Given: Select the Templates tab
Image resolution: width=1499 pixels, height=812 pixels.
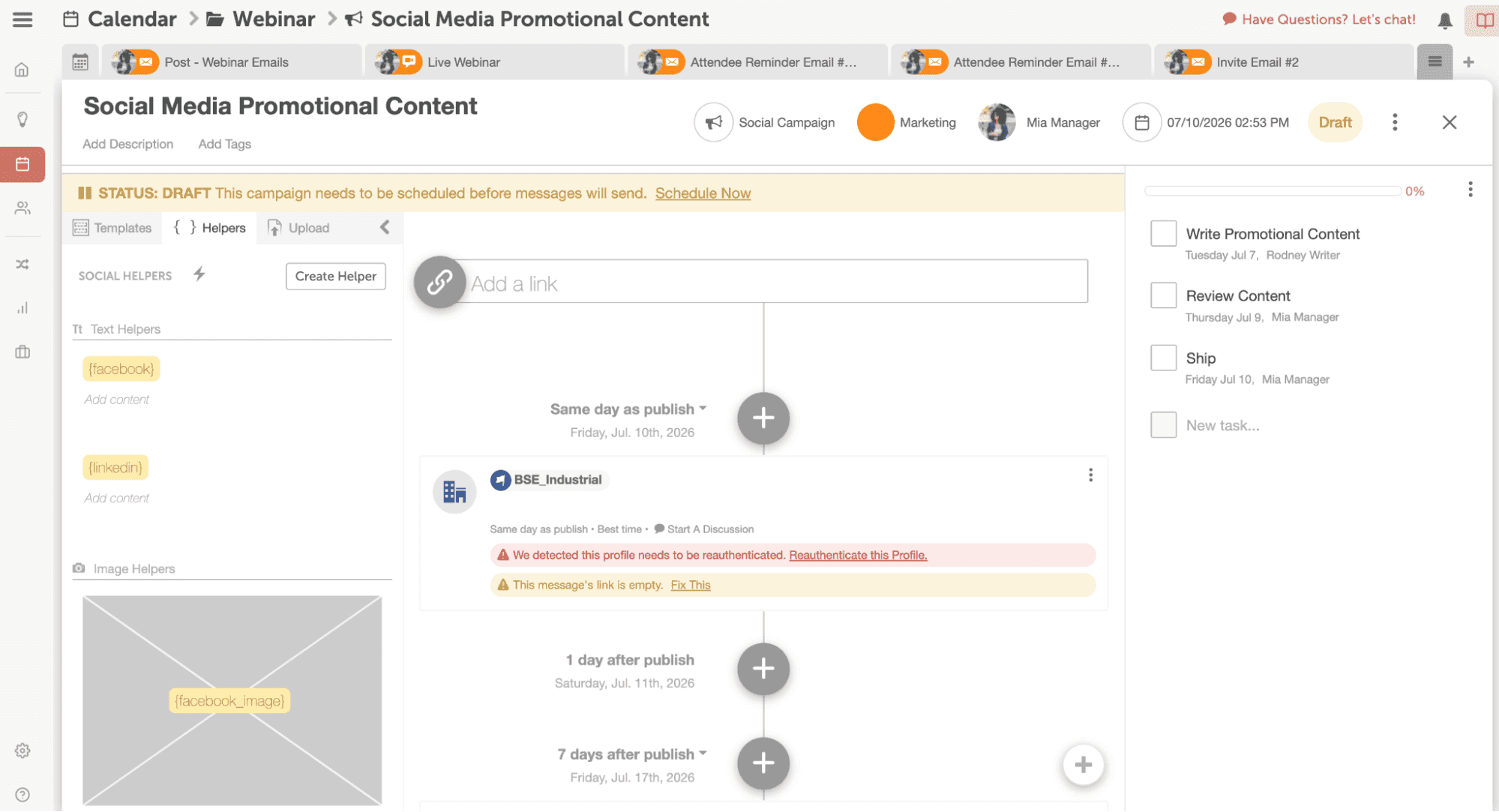Looking at the screenshot, I should (112, 228).
